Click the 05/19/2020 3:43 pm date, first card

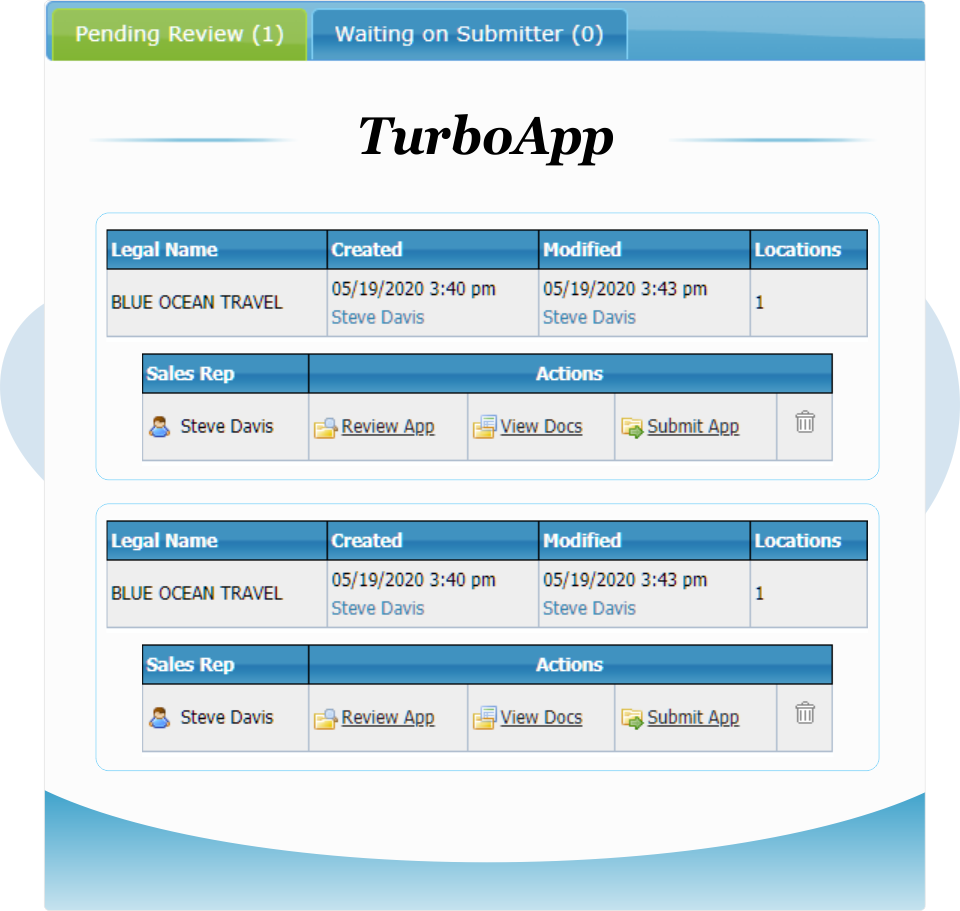tap(625, 289)
